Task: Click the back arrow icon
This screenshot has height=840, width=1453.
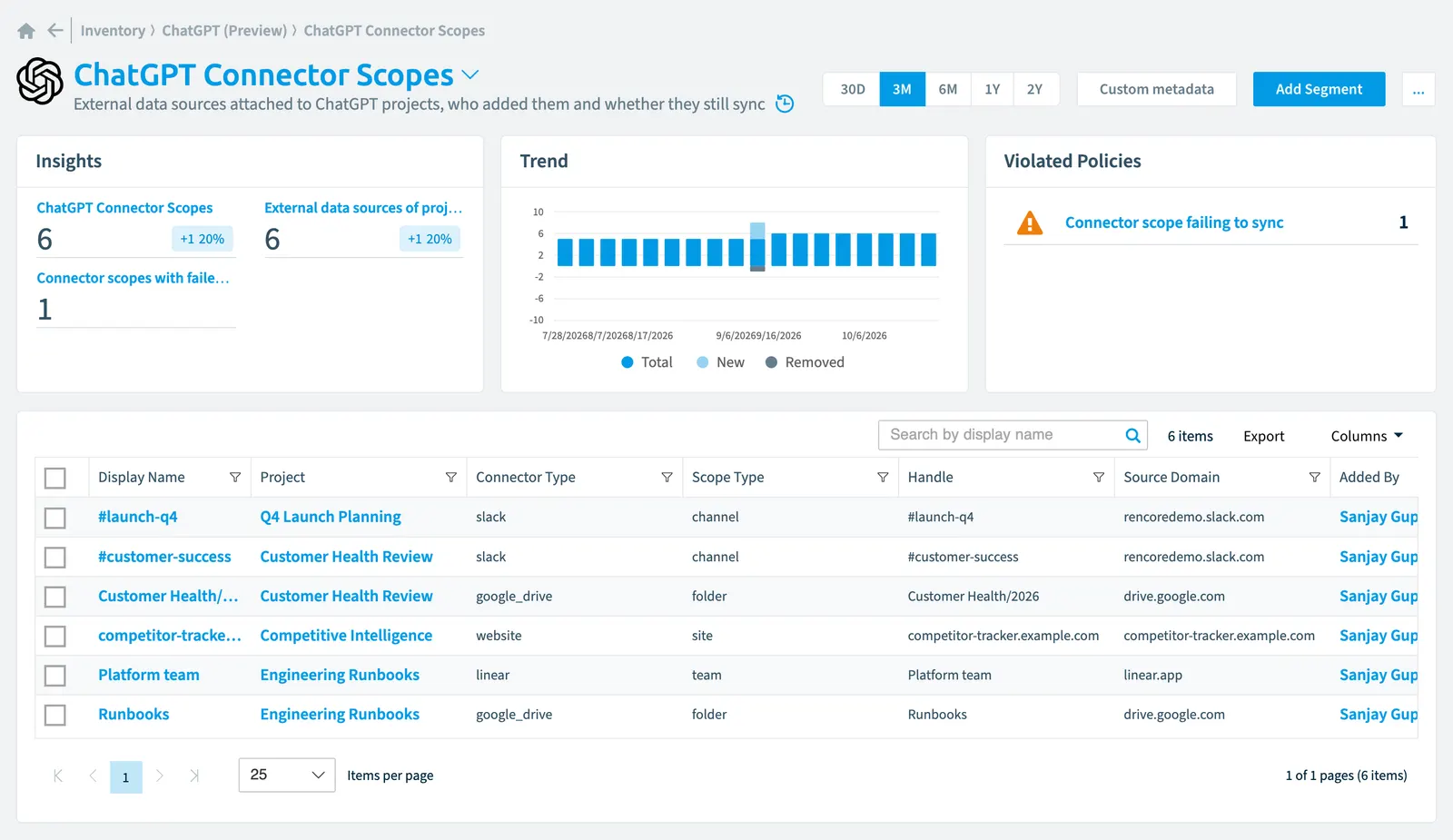Action: pyautogui.click(x=55, y=30)
